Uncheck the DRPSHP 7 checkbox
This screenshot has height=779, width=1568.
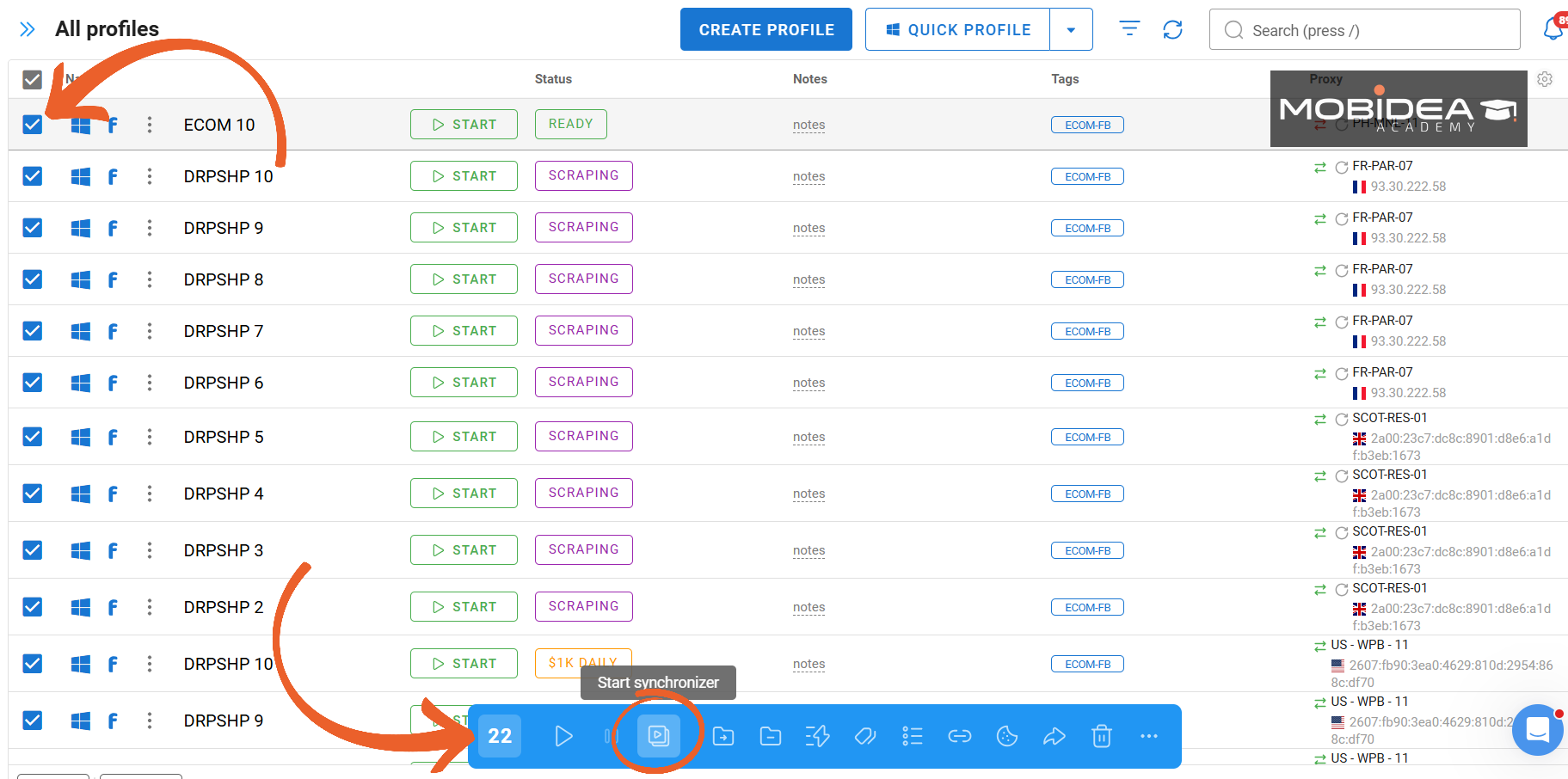pyautogui.click(x=32, y=331)
